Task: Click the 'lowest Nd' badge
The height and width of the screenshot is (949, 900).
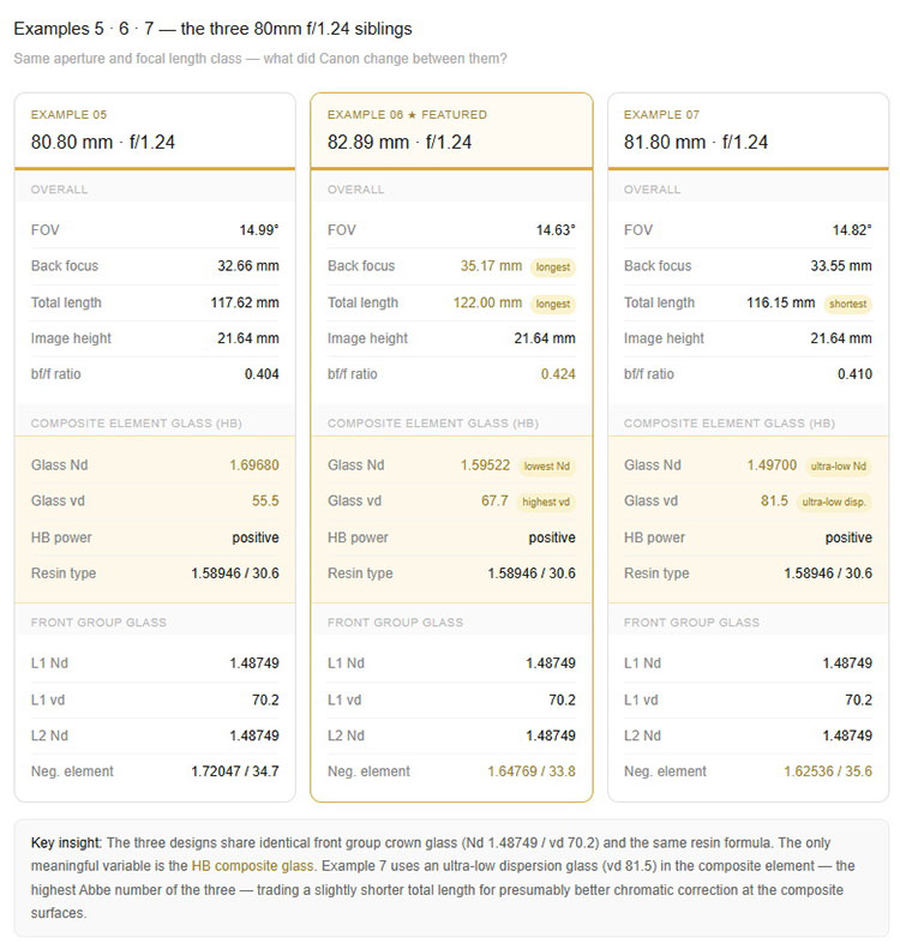Action: [x=547, y=466]
